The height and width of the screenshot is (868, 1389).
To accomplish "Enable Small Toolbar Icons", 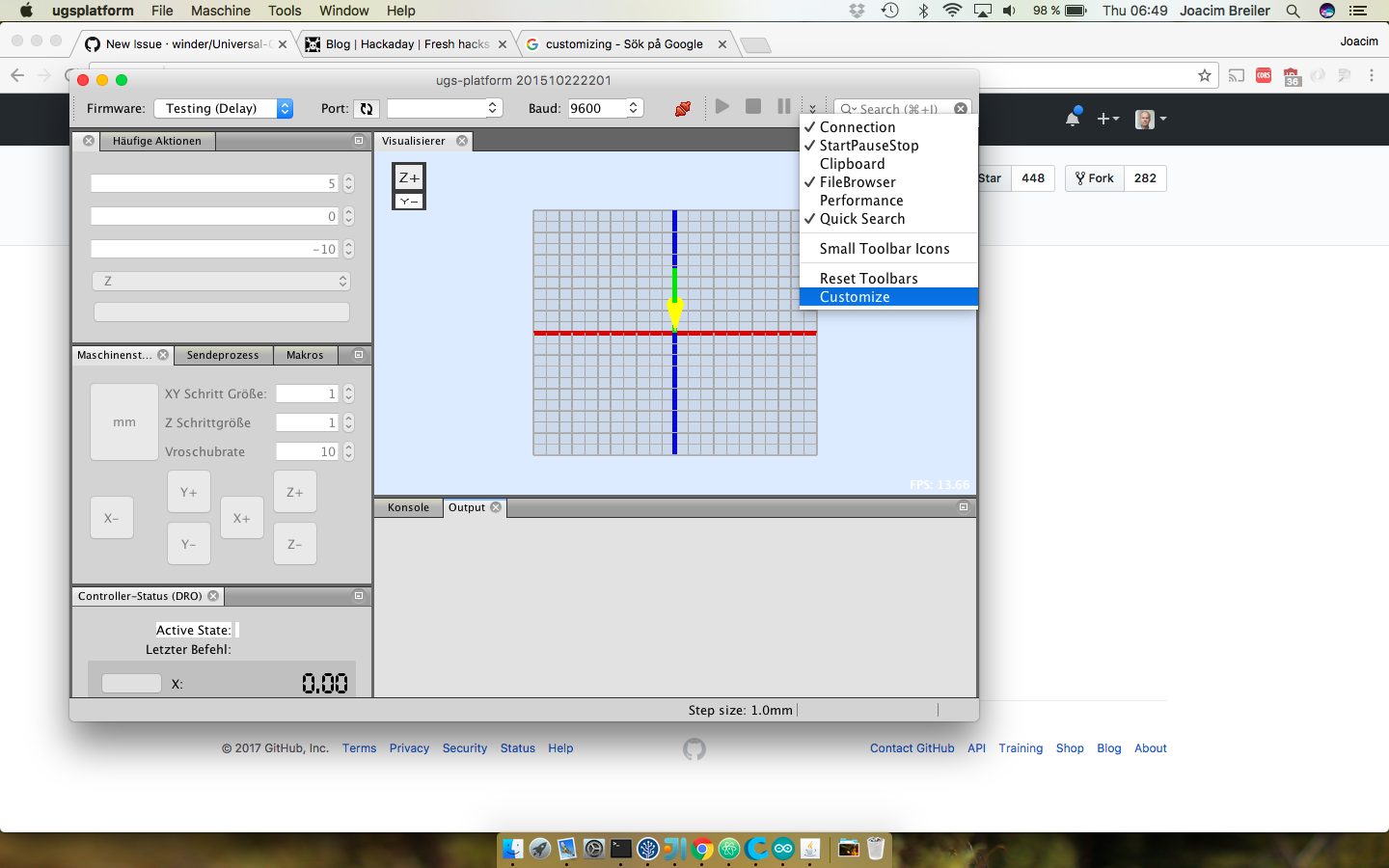I will (888, 249).
